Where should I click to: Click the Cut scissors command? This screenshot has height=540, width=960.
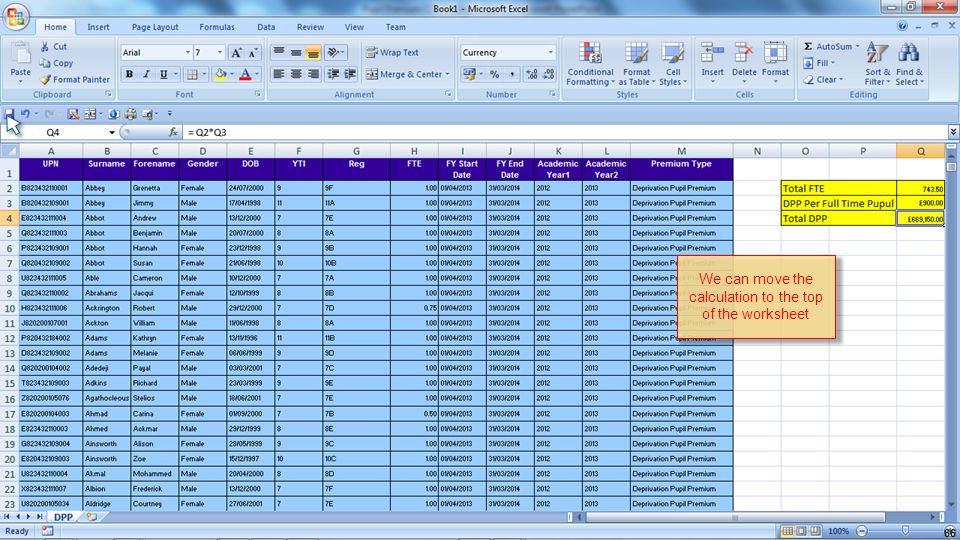click(x=53, y=47)
